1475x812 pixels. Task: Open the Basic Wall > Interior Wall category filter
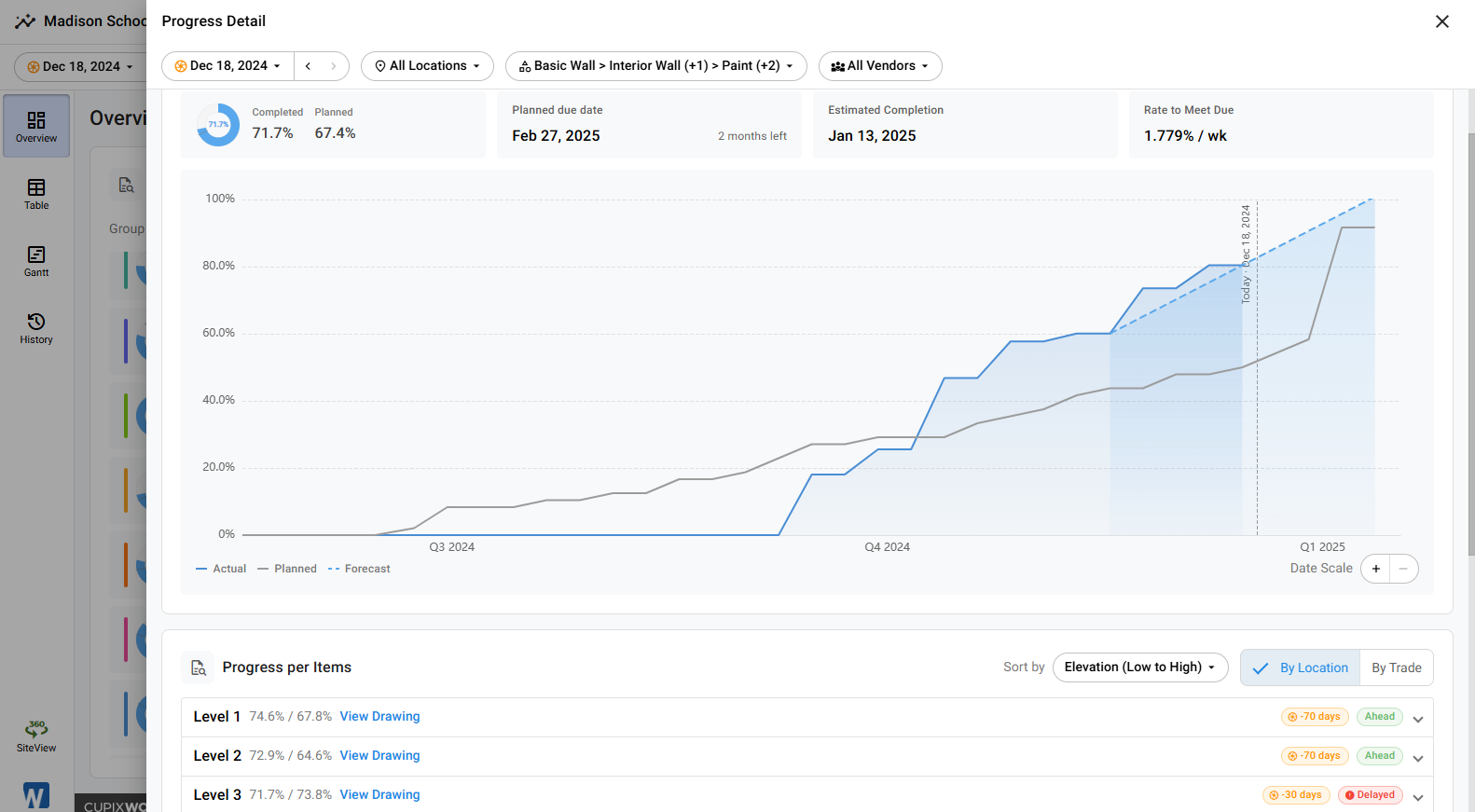click(x=655, y=66)
